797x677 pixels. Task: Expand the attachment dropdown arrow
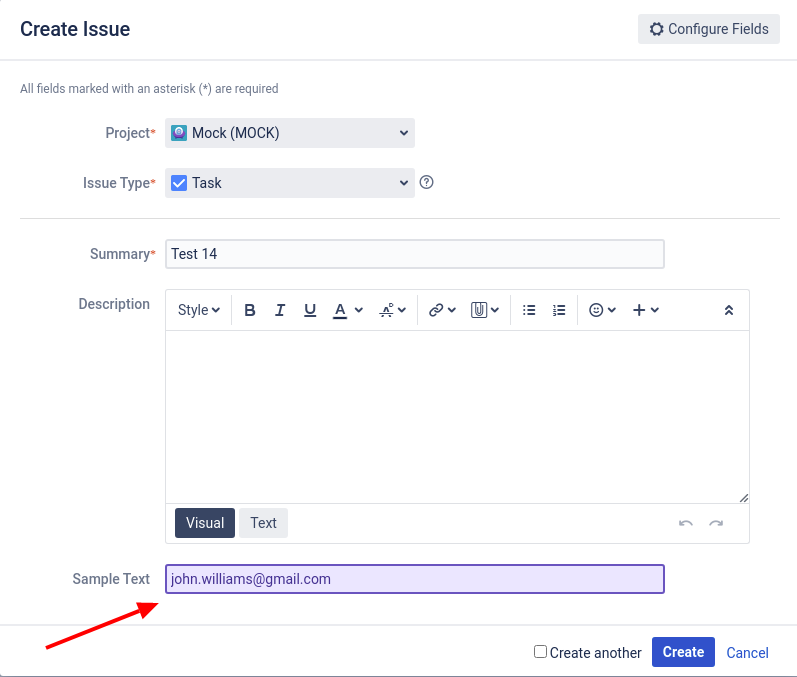point(495,310)
